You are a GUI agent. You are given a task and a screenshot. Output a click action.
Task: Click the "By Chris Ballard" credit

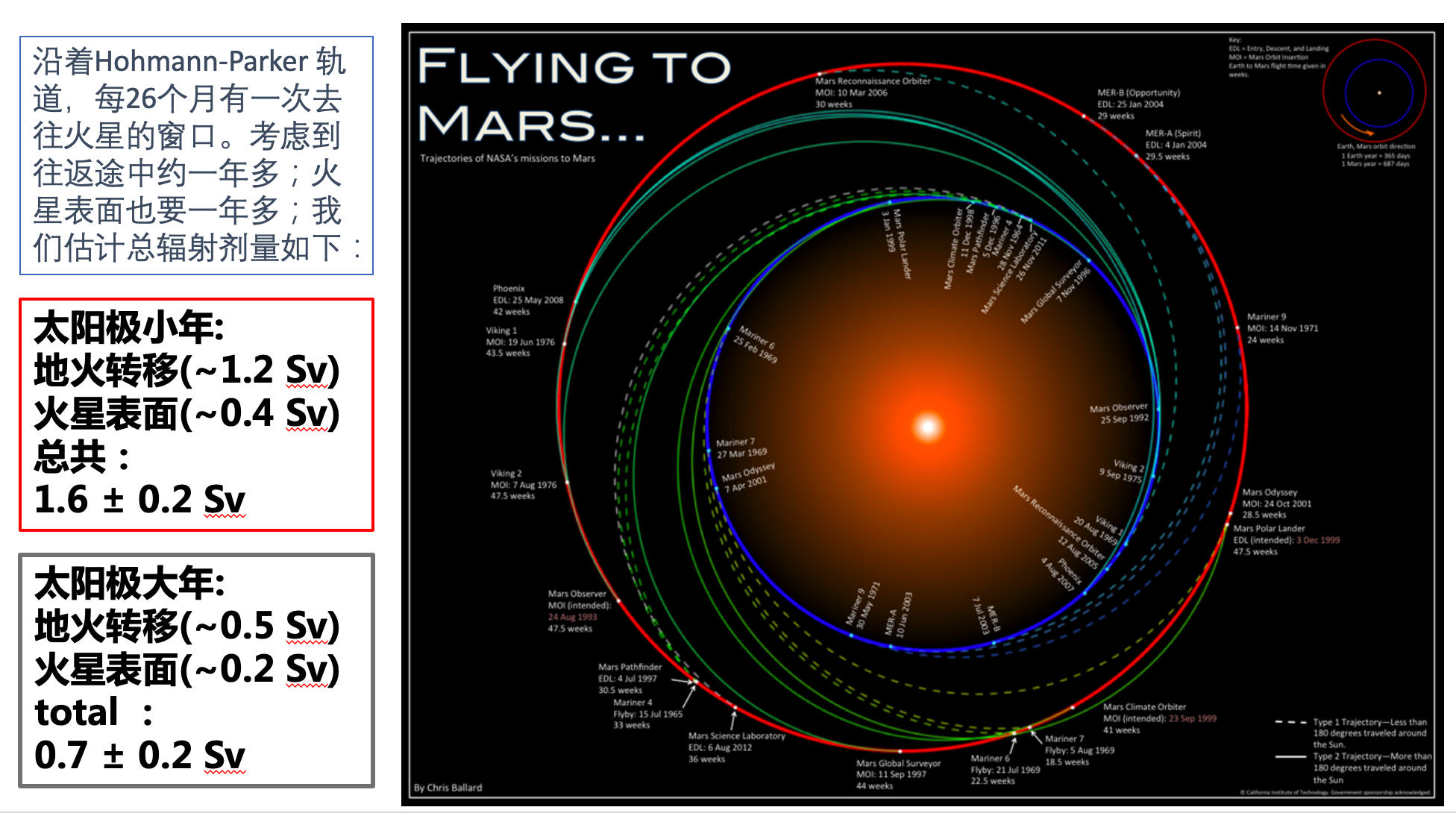tap(448, 788)
